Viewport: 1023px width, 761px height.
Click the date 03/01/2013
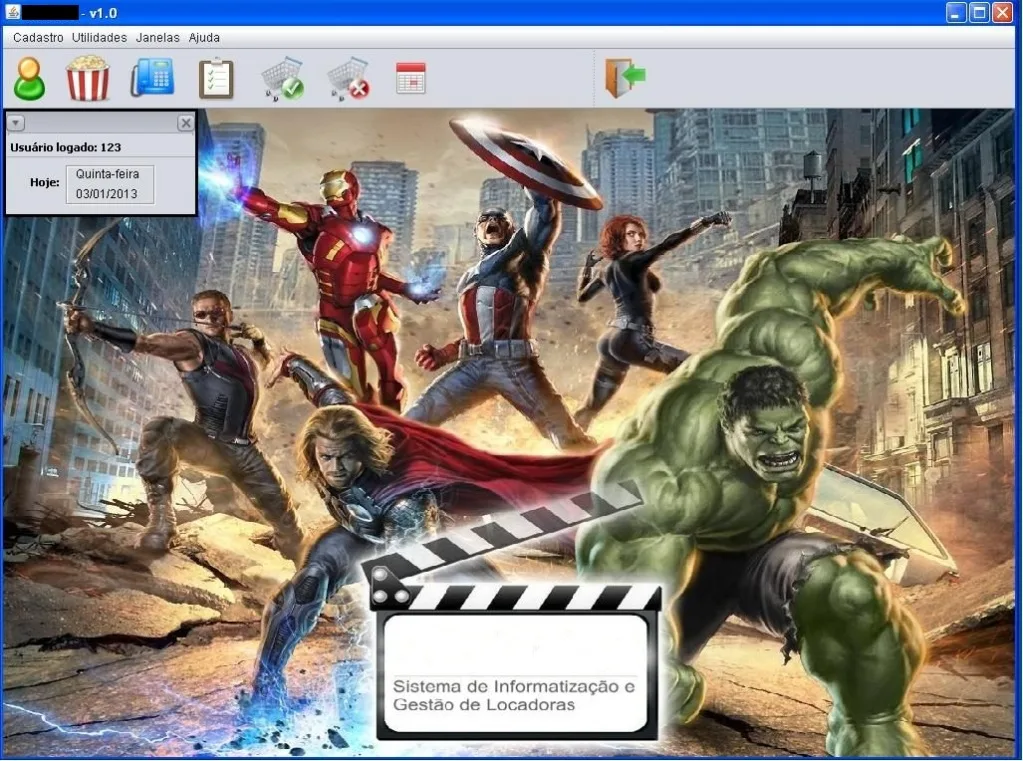click(x=106, y=194)
